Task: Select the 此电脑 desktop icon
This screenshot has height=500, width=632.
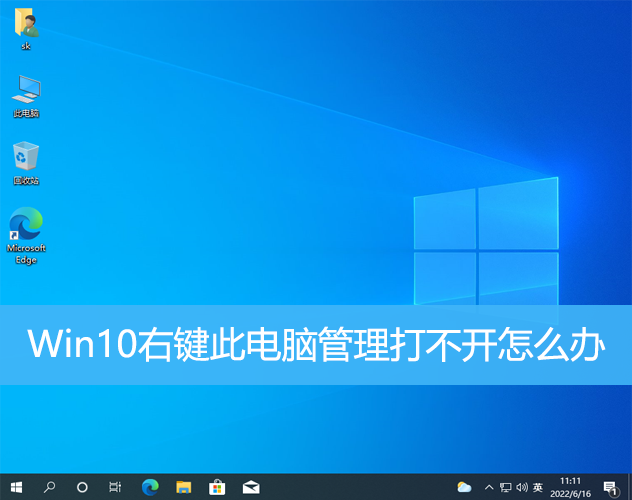Action: (26, 93)
